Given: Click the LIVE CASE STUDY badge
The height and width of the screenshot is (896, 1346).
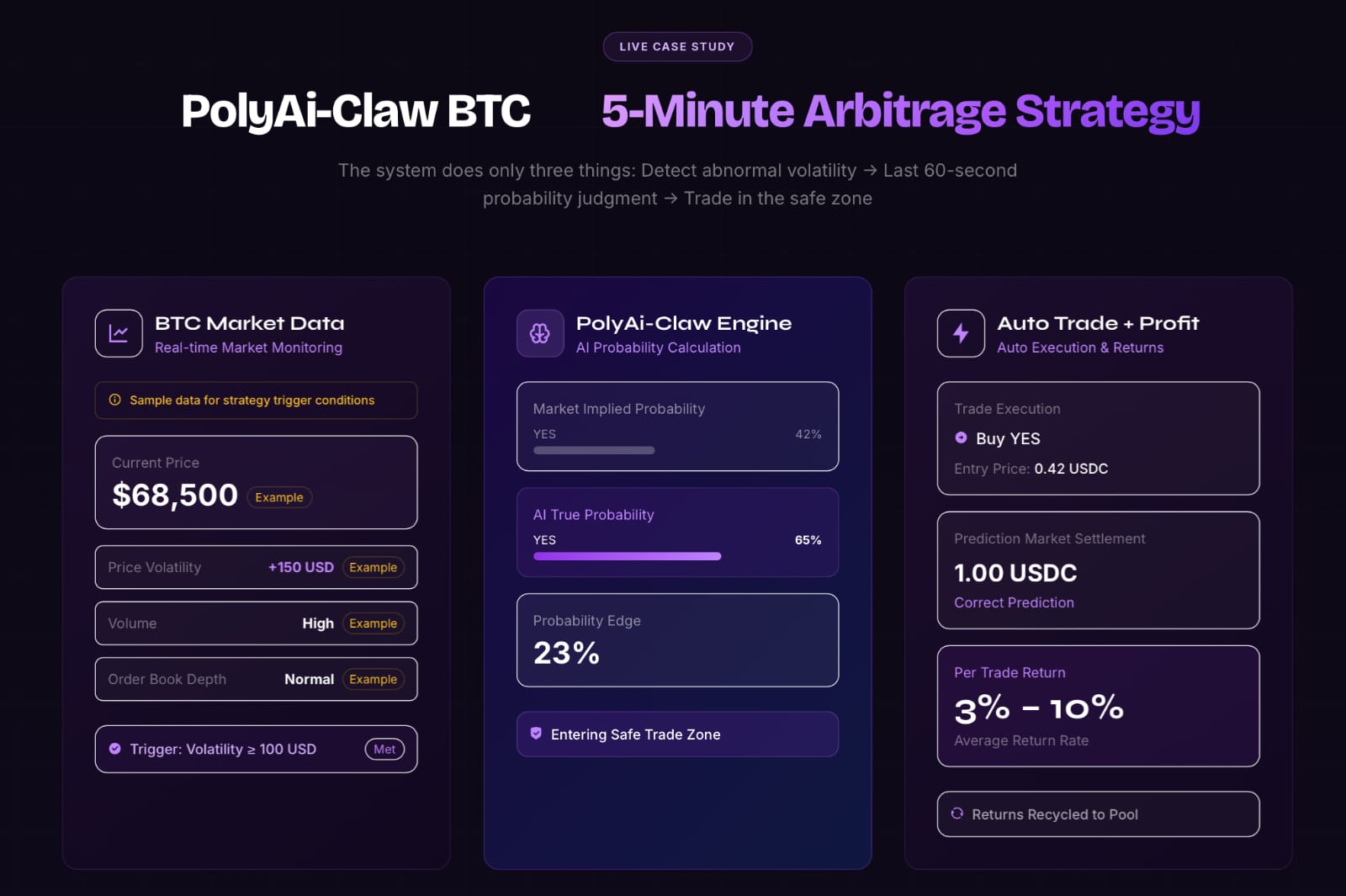Looking at the screenshot, I should click(677, 46).
